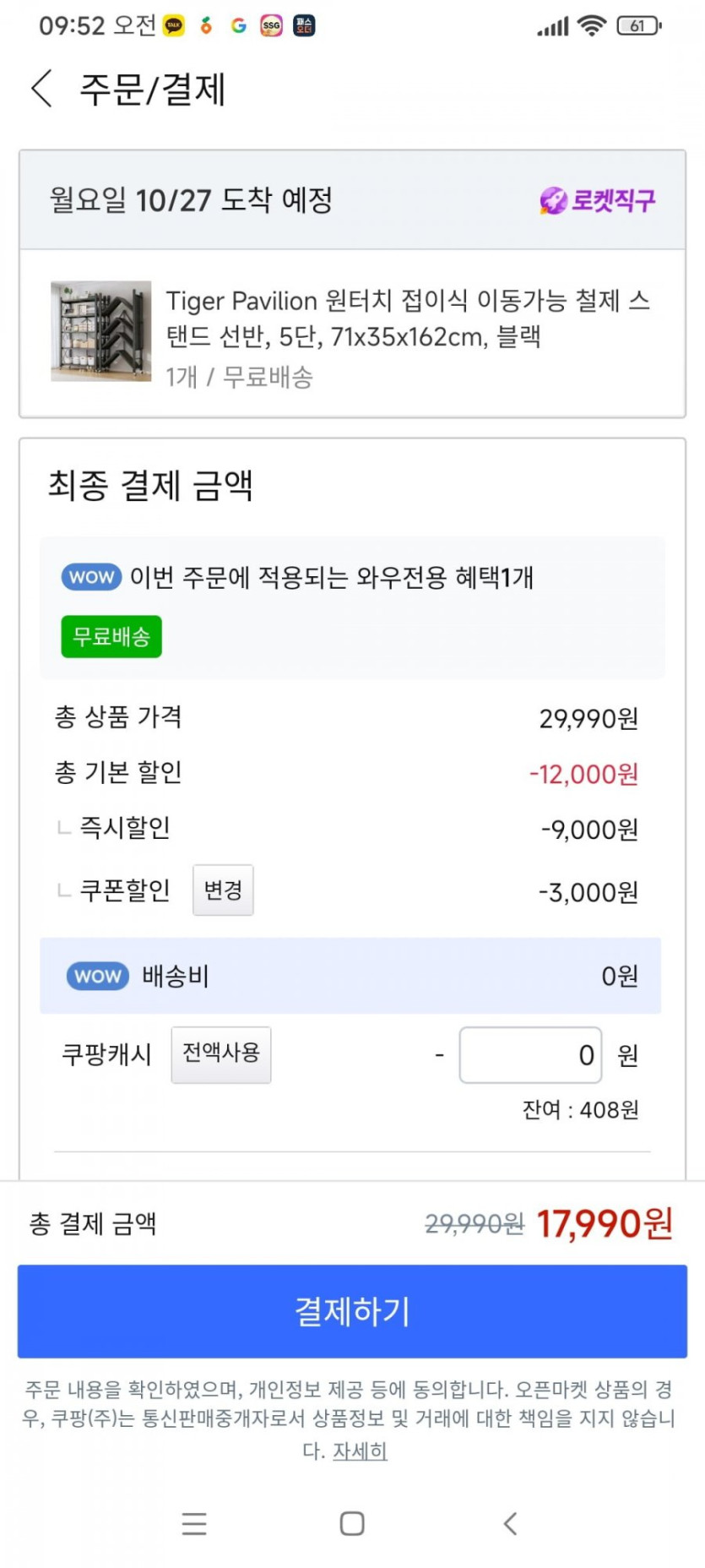This screenshot has height=1568, width=705.
Task: Tap the Wi-Fi status icon
Action: pyautogui.click(x=592, y=26)
